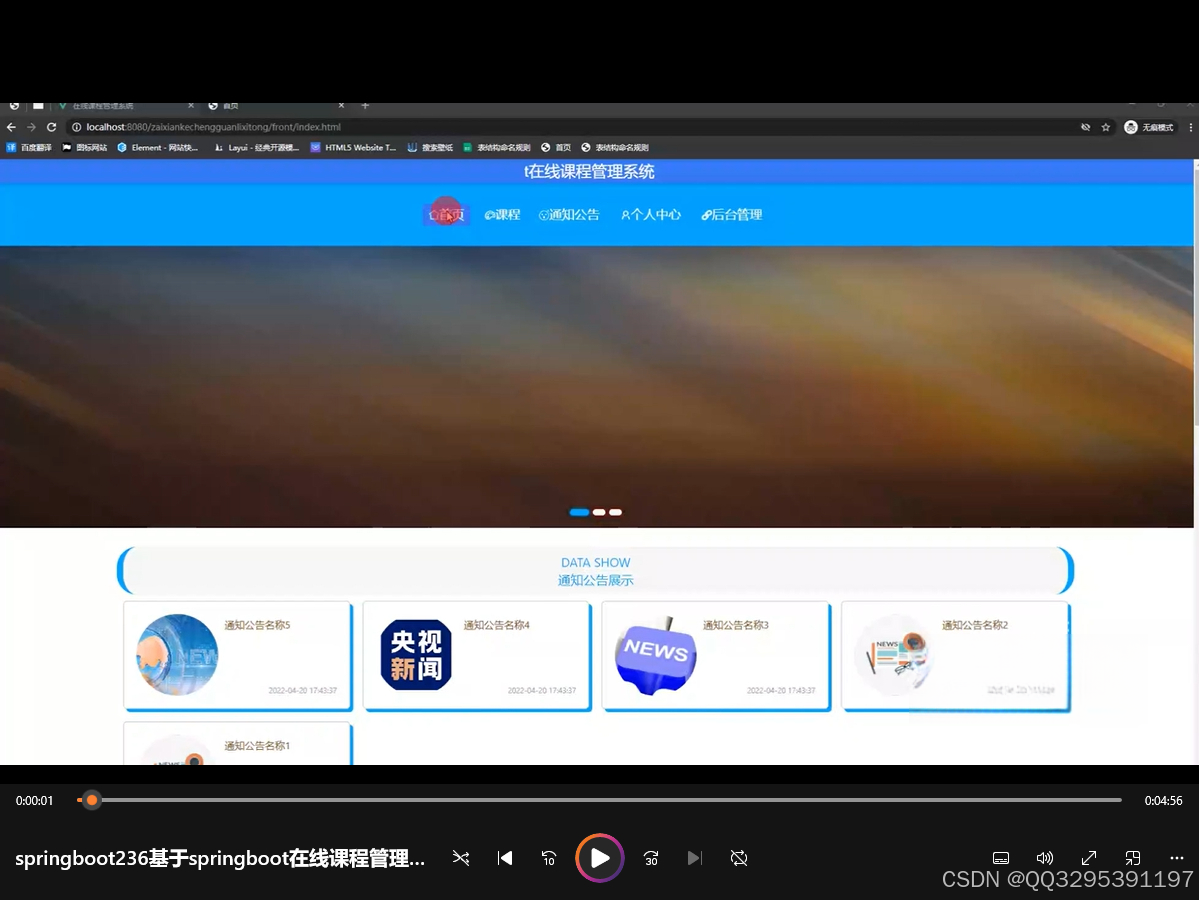Click the browser back arrow icon

click(10, 127)
